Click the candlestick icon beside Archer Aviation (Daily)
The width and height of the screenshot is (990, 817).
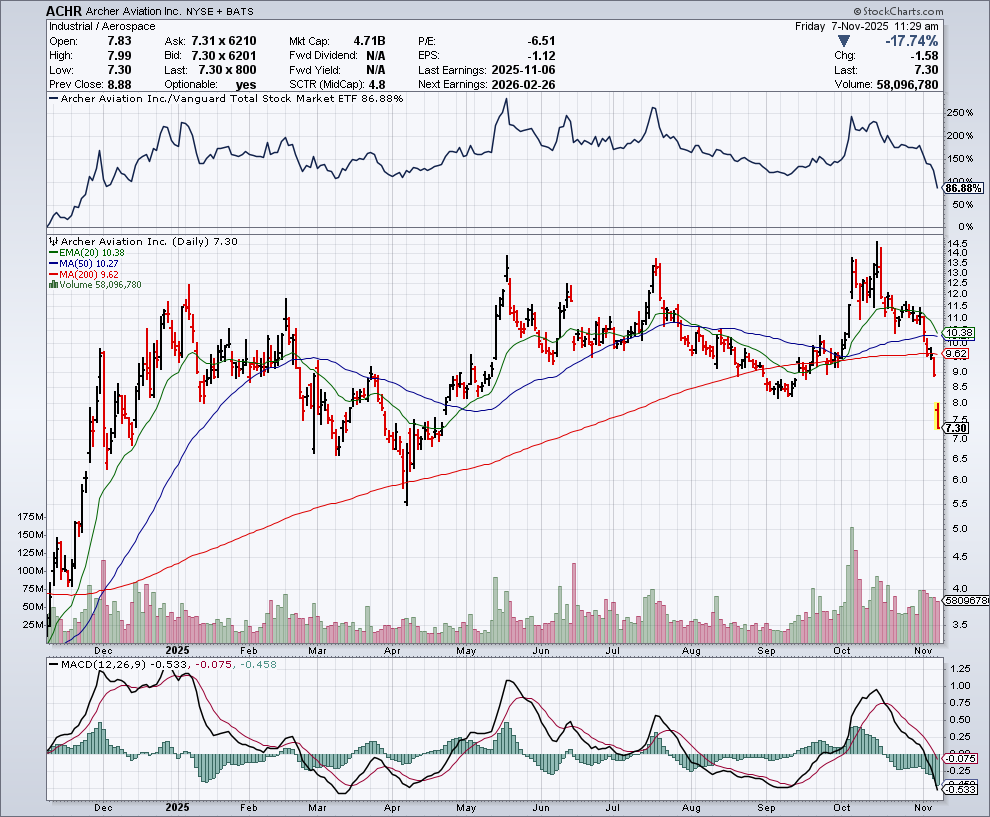[54, 242]
